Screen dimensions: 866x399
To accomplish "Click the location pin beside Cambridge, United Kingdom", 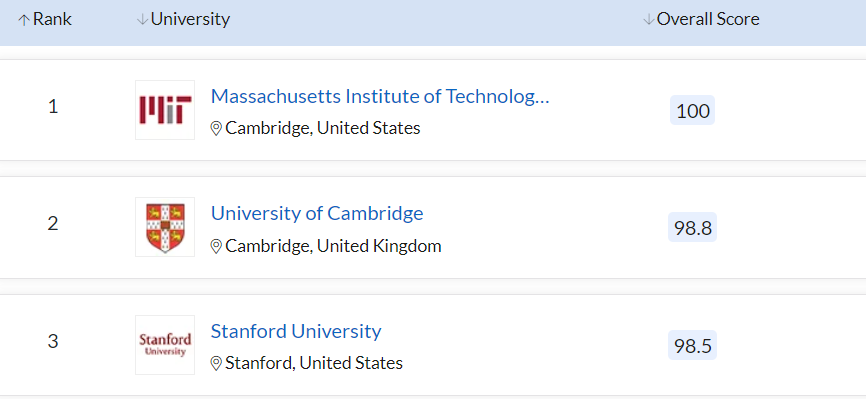I will click(216, 246).
